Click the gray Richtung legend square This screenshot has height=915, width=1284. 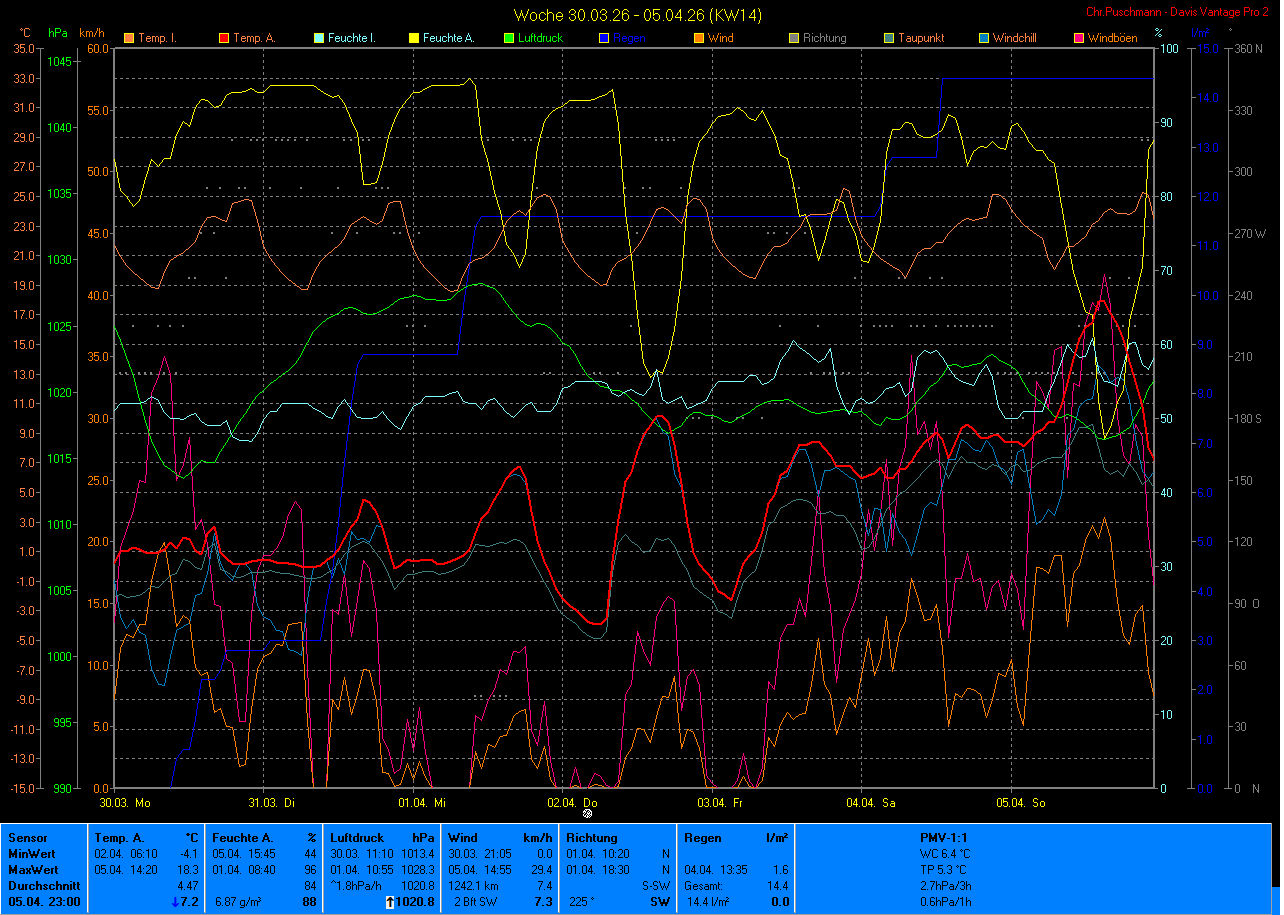tap(793, 39)
